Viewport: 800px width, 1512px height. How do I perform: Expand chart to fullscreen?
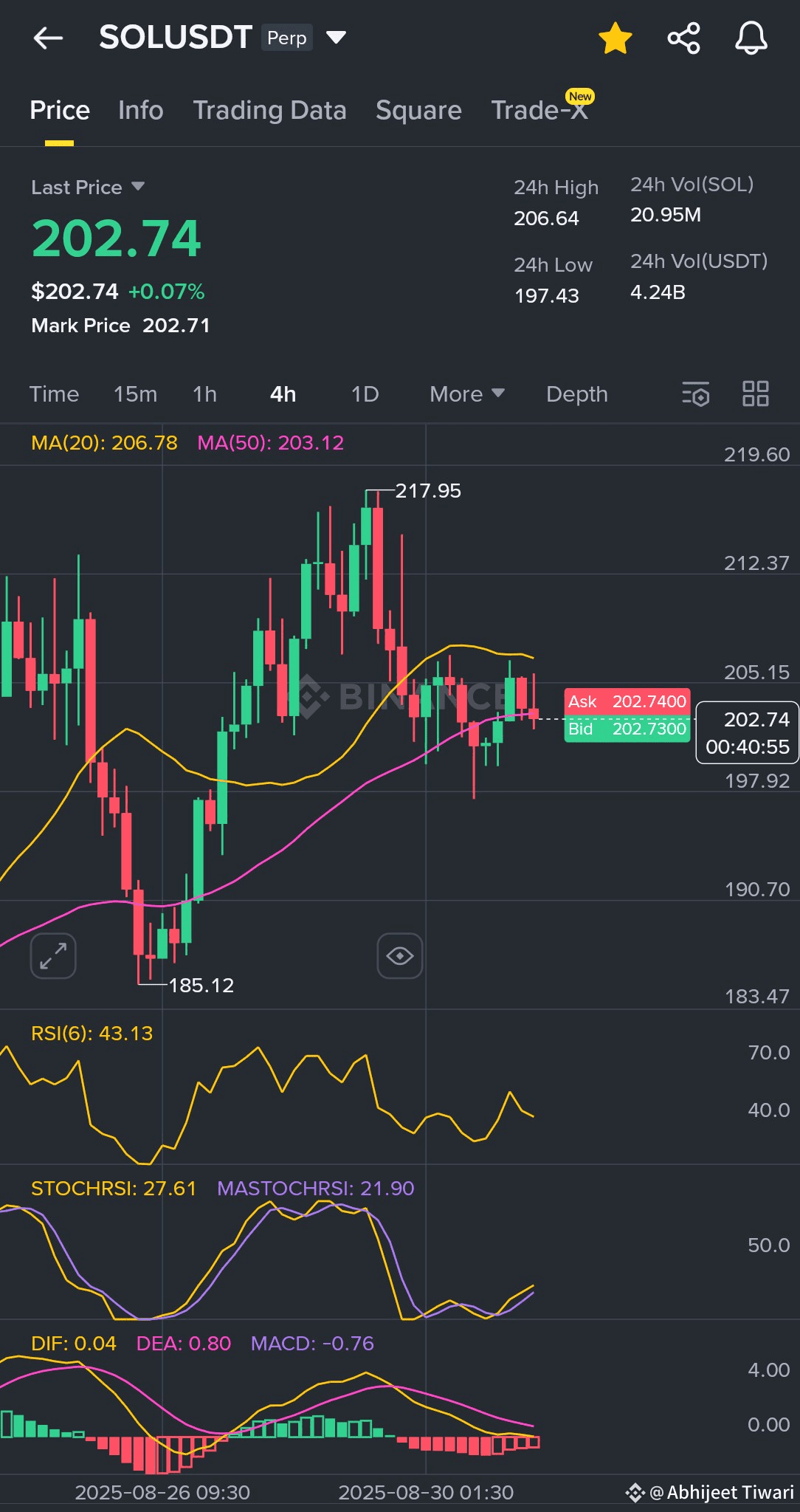(x=53, y=956)
